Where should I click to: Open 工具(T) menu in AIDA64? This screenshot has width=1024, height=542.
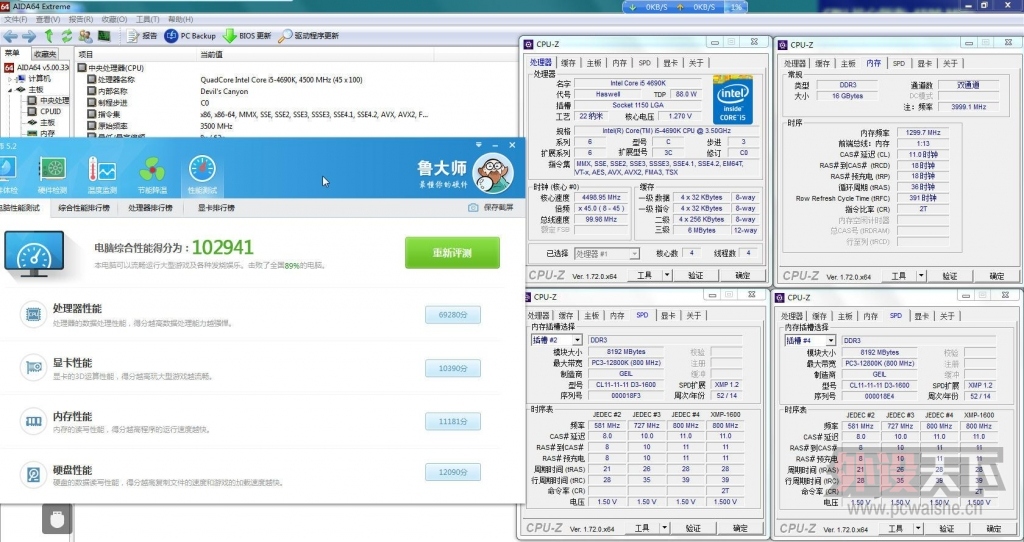pyautogui.click(x=148, y=20)
